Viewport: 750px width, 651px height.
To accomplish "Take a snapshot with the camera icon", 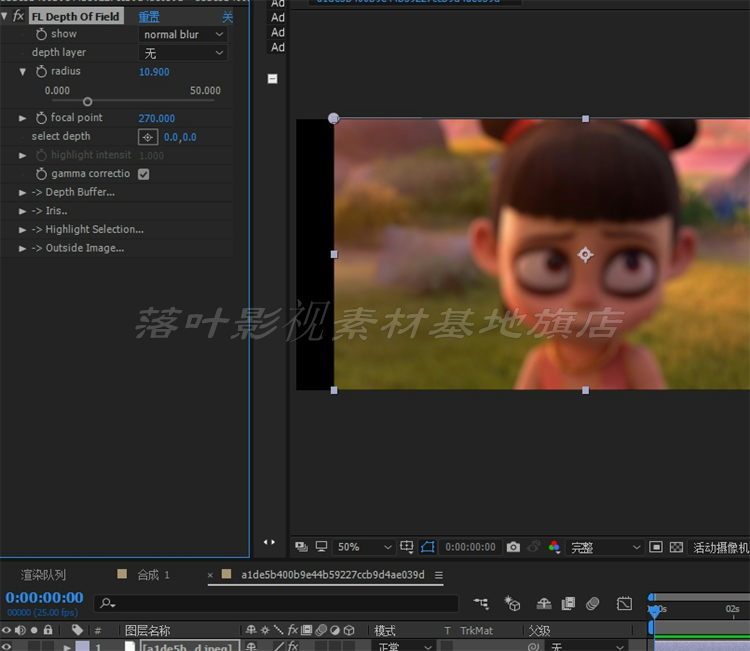I will click(513, 547).
